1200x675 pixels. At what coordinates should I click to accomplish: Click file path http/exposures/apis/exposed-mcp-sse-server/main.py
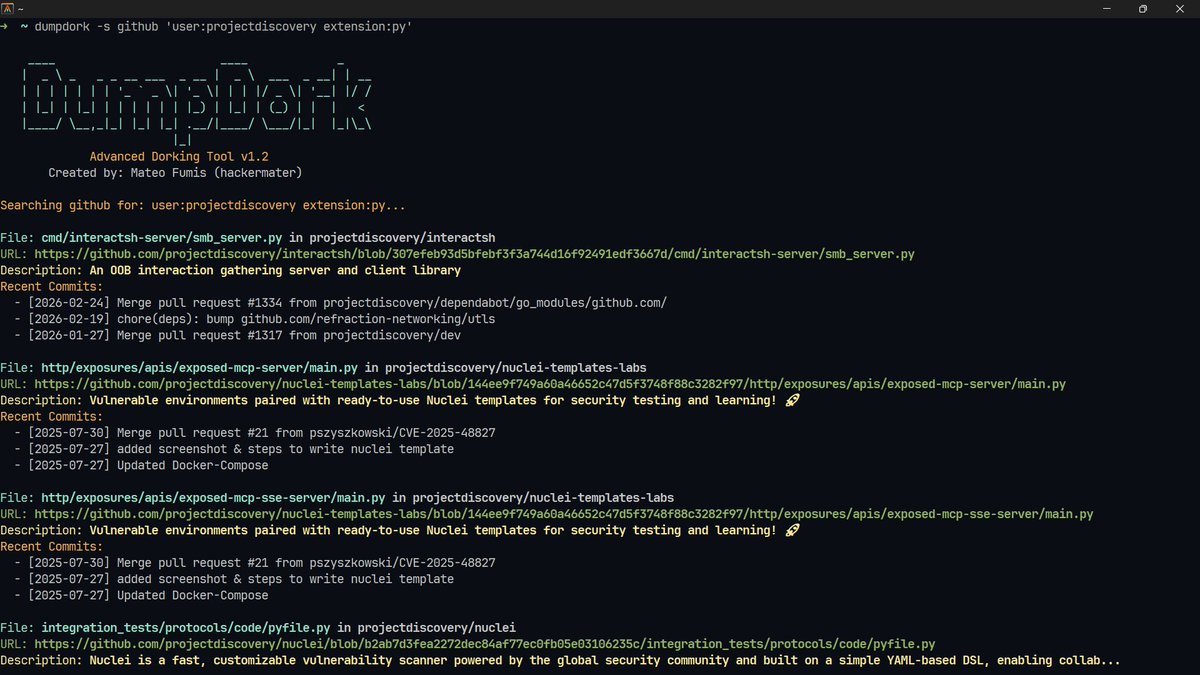coord(213,498)
